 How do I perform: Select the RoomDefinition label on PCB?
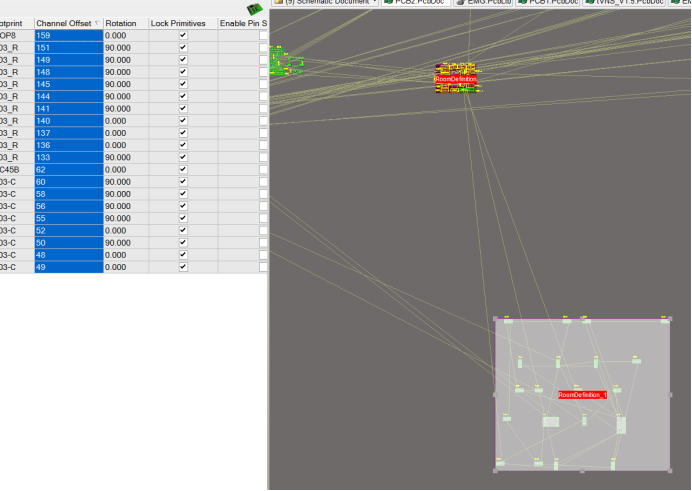456,79
